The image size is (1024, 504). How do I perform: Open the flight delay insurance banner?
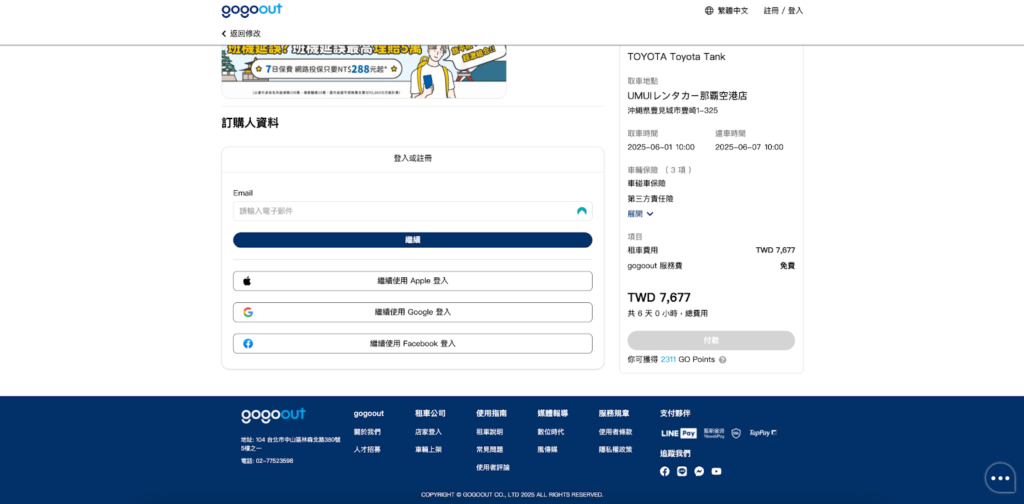[364, 72]
